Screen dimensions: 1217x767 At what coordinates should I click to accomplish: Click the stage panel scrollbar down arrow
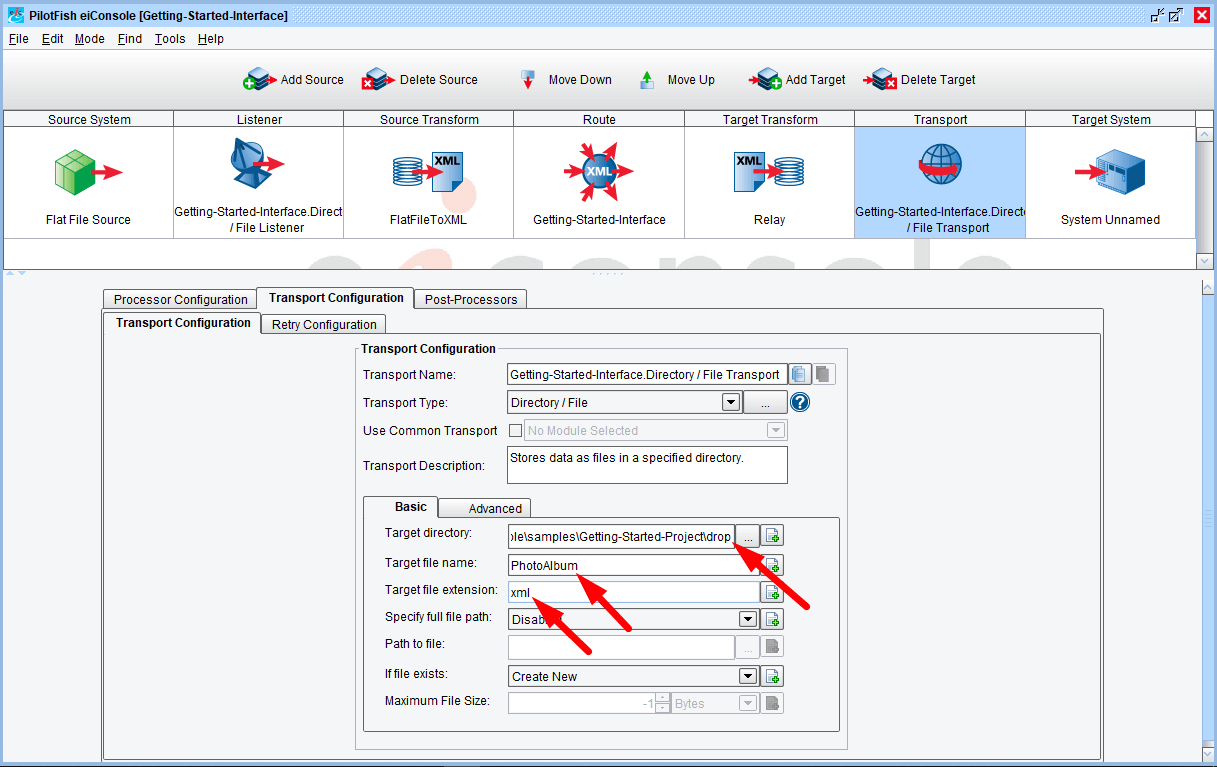point(1204,260)
